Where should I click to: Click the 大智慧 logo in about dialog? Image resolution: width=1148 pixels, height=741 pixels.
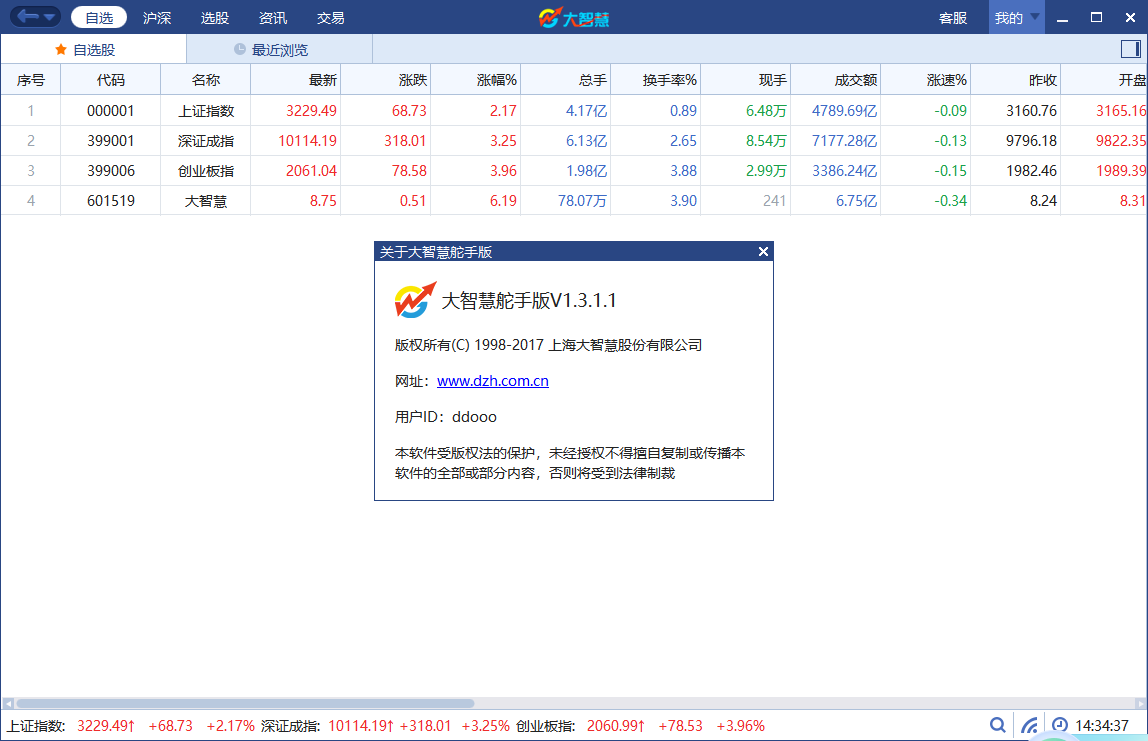(x=415, y=300)
